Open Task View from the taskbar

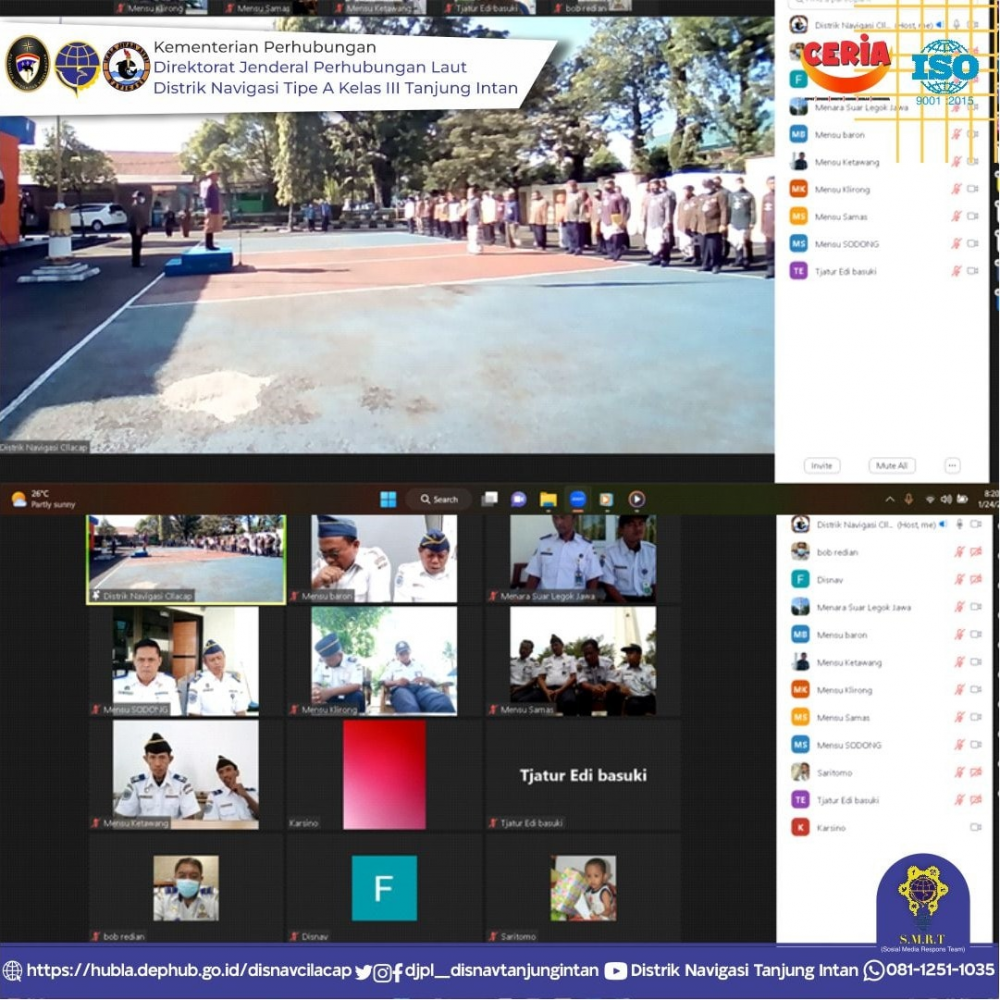(x=489, y=499)
